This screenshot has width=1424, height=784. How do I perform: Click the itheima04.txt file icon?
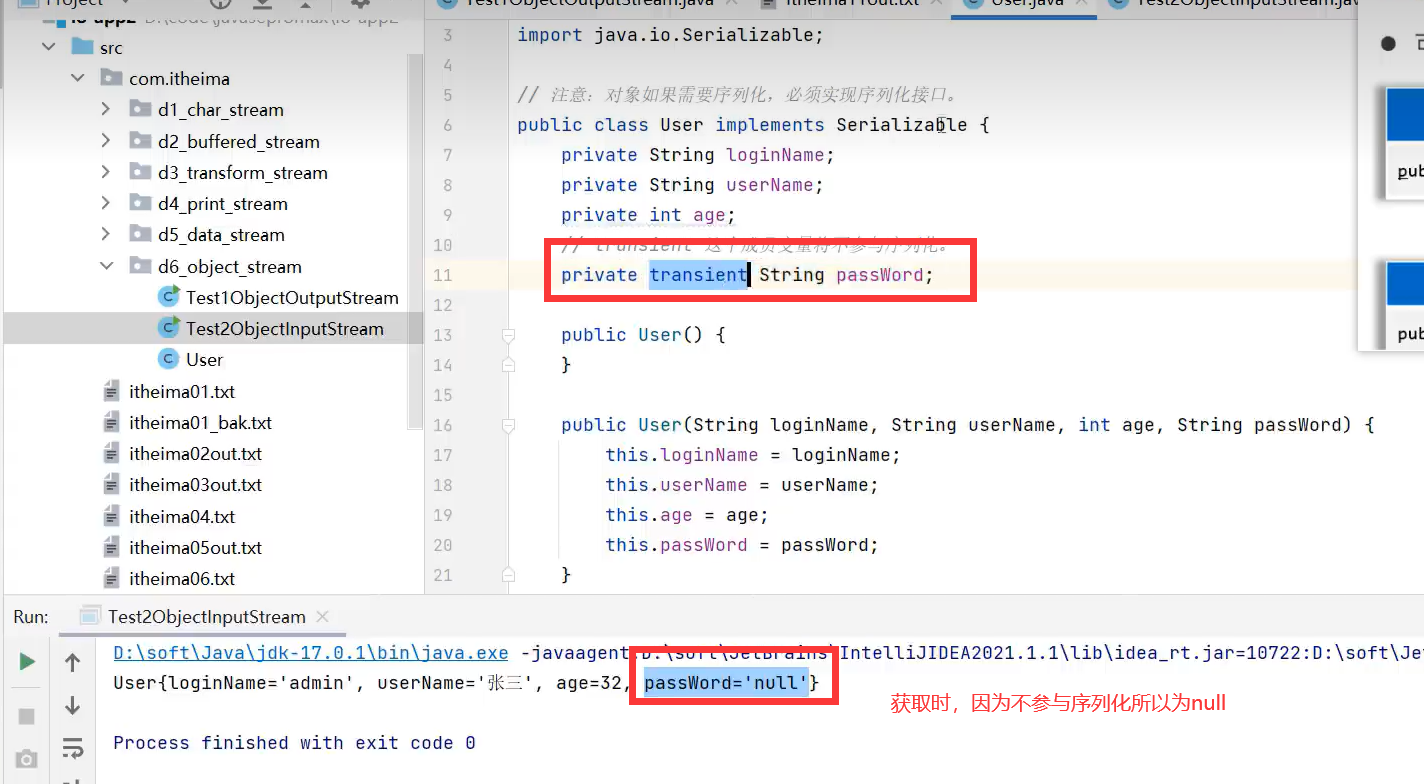[x=112, y=516]
